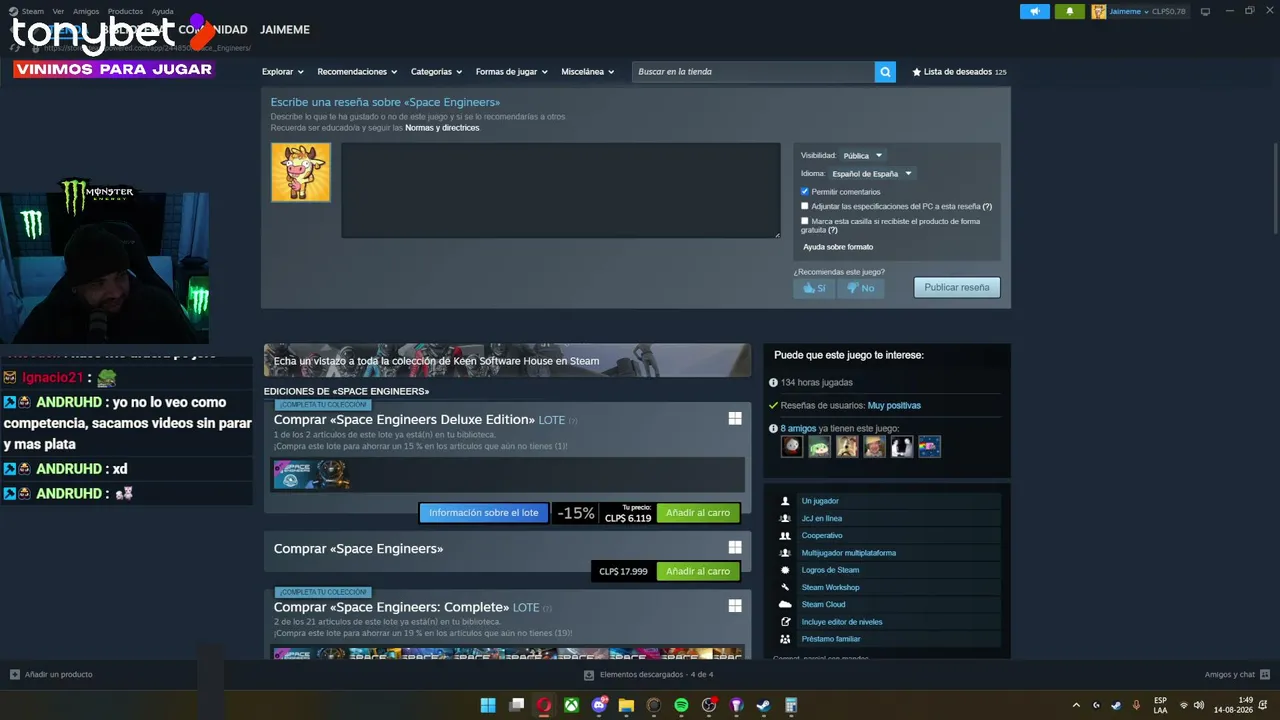The height and width of the screenshot is (720, 1280).
Task: Click the Windows icon on Deluxe Edition
Action: click(735, 419)
